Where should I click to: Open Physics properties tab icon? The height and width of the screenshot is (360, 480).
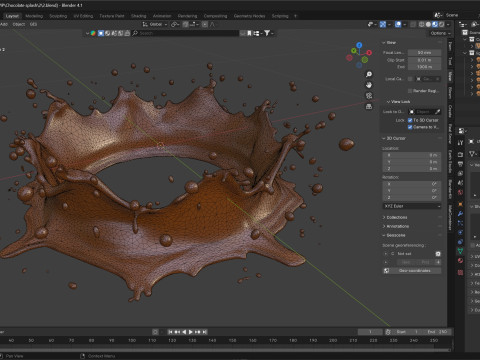pyautogui.click(x=460, y=232)
